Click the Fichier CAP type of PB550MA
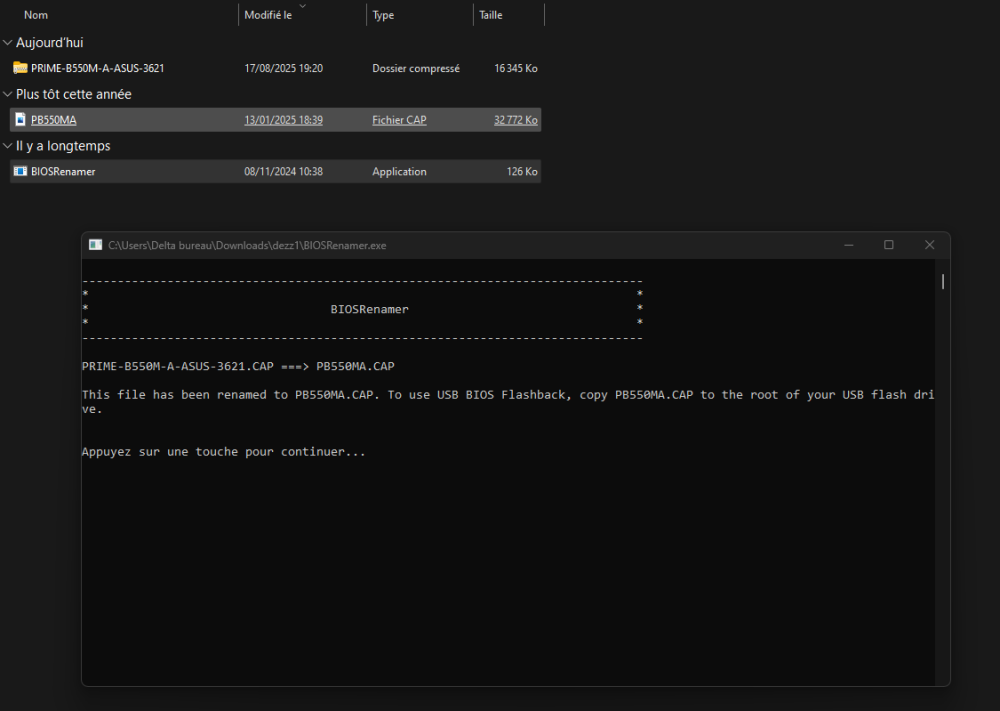The image size is (1000, 711). (399, 120)
